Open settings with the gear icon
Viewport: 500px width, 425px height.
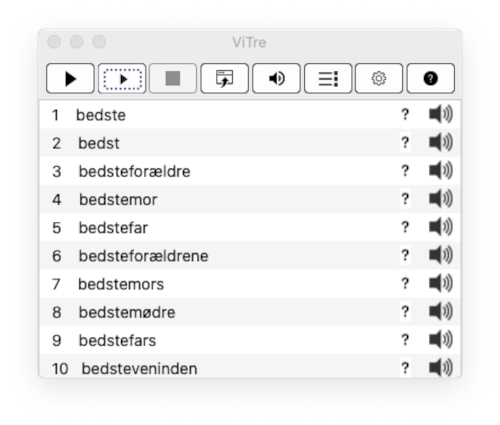[379, 79]
